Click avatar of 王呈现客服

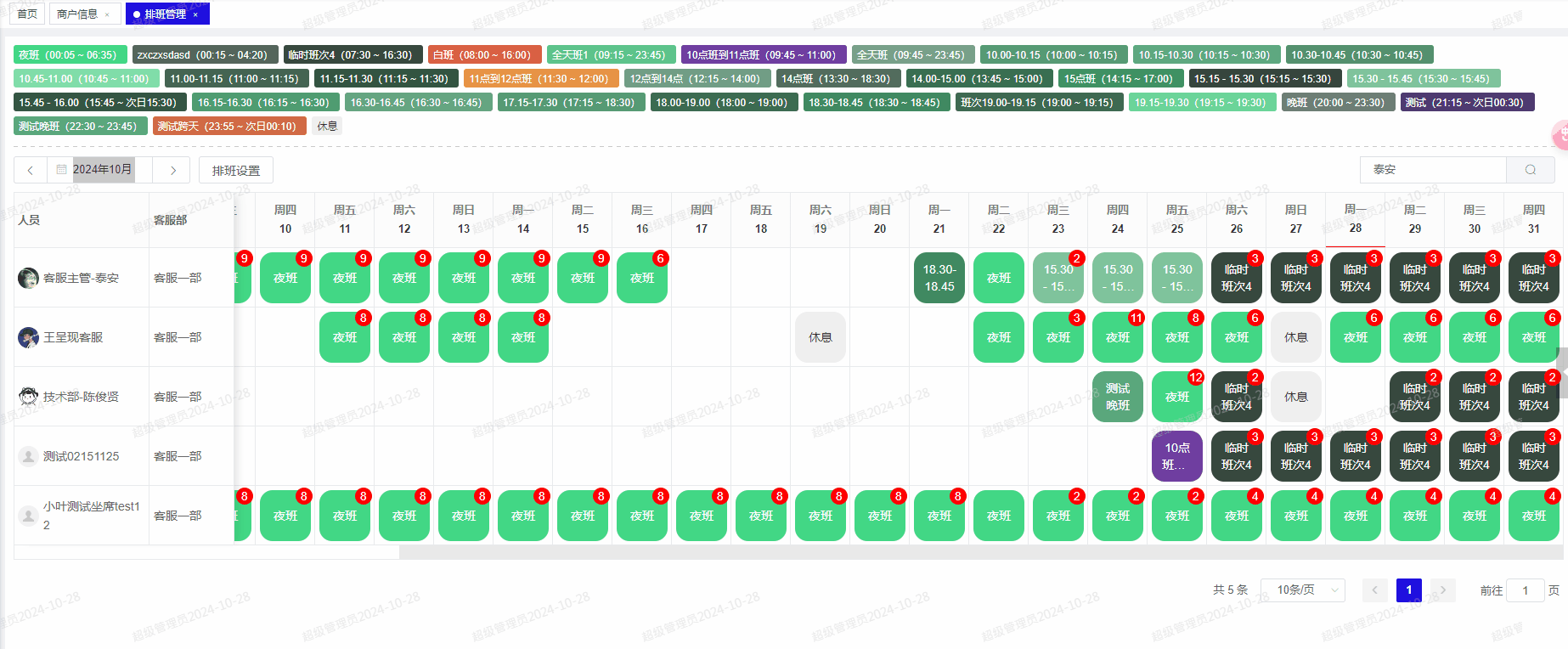[x=28, y=337]
